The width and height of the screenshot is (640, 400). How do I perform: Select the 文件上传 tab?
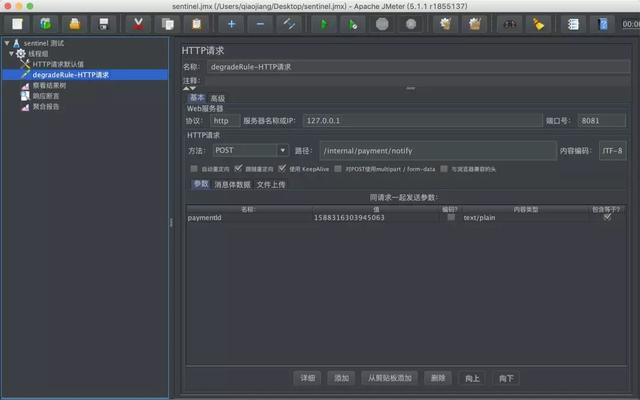click(271, 185)
